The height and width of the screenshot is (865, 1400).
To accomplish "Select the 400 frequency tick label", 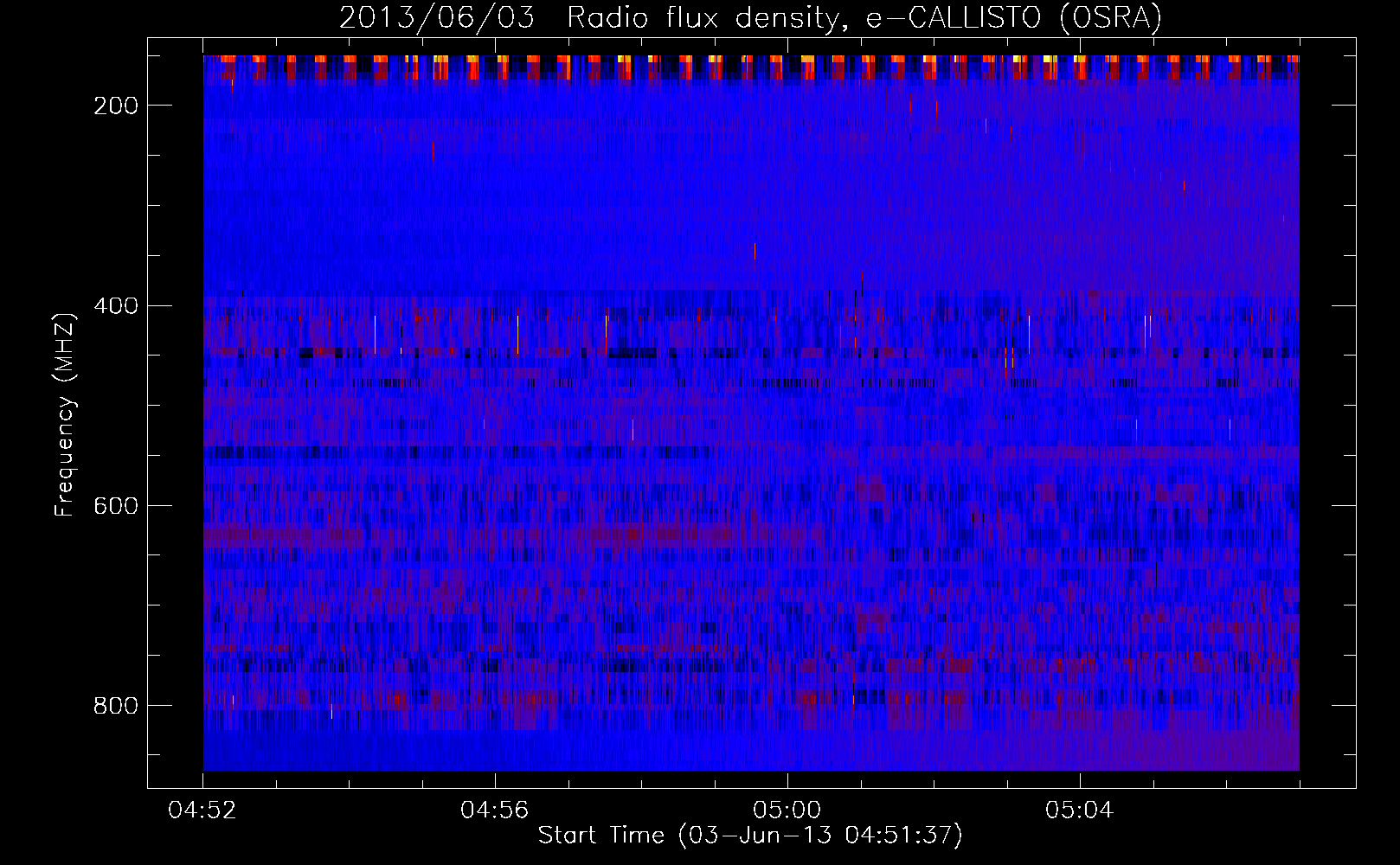I will [116, 306].
